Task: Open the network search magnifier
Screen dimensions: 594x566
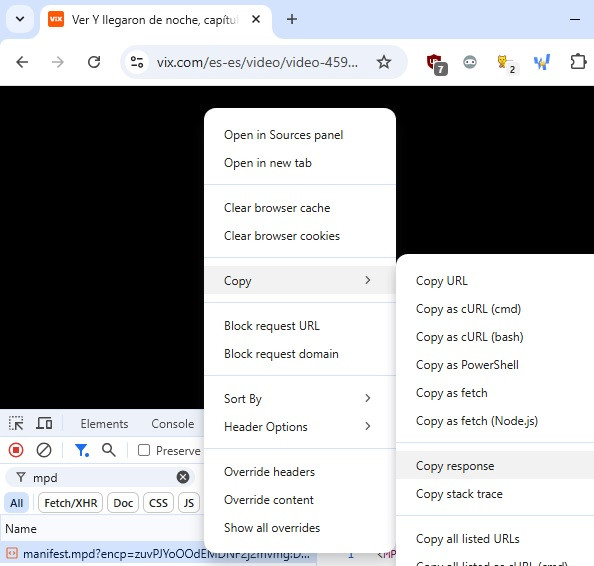Action: pyautogui.click(x=109, y=450)
